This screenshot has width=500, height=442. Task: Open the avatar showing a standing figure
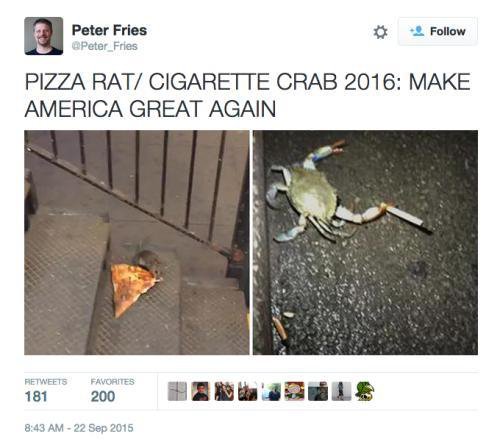tap(341, 391)
